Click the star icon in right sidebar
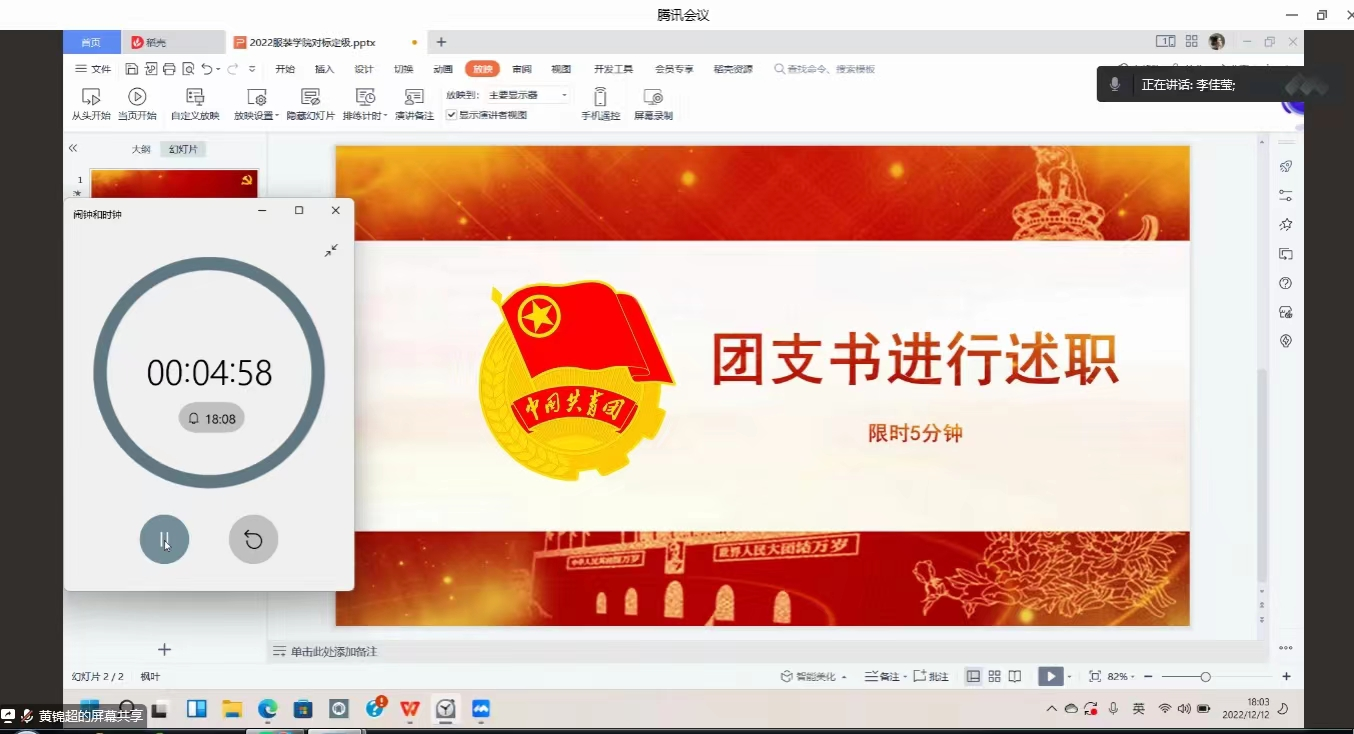1354x734 pixels. pyautogui.click(x=1286, y=224)
